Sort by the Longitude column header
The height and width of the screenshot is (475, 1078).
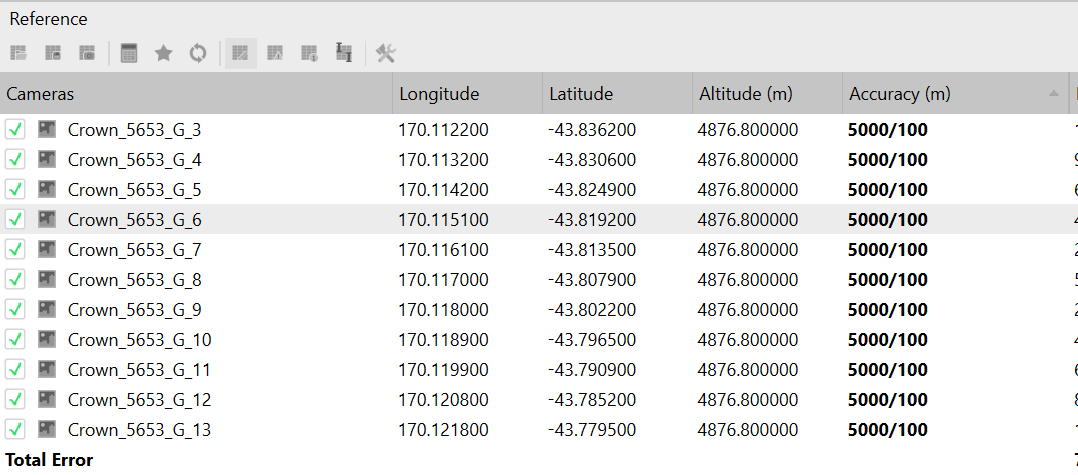(439, 94)
